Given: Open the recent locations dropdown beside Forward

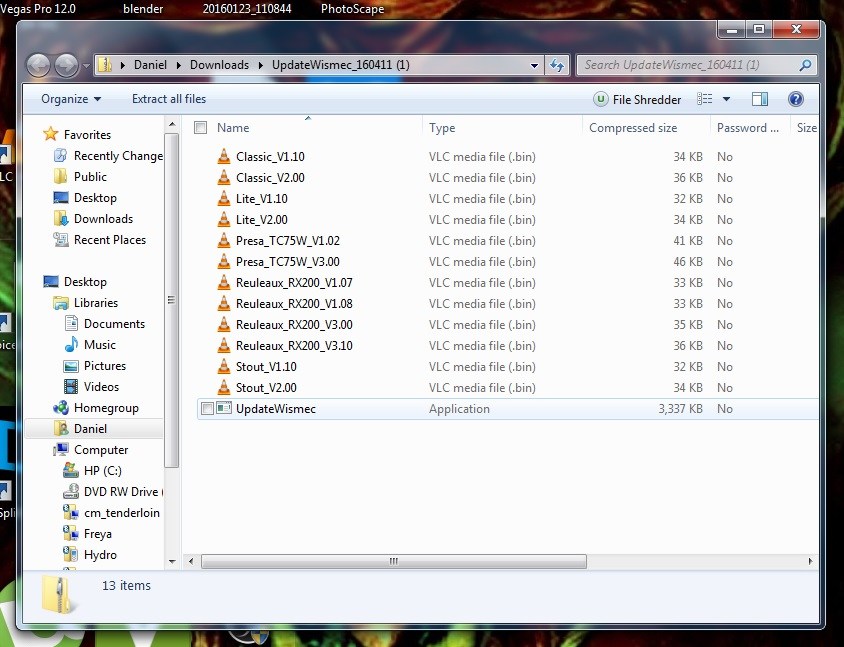Looking at the screenshot, I should [86, 66].
